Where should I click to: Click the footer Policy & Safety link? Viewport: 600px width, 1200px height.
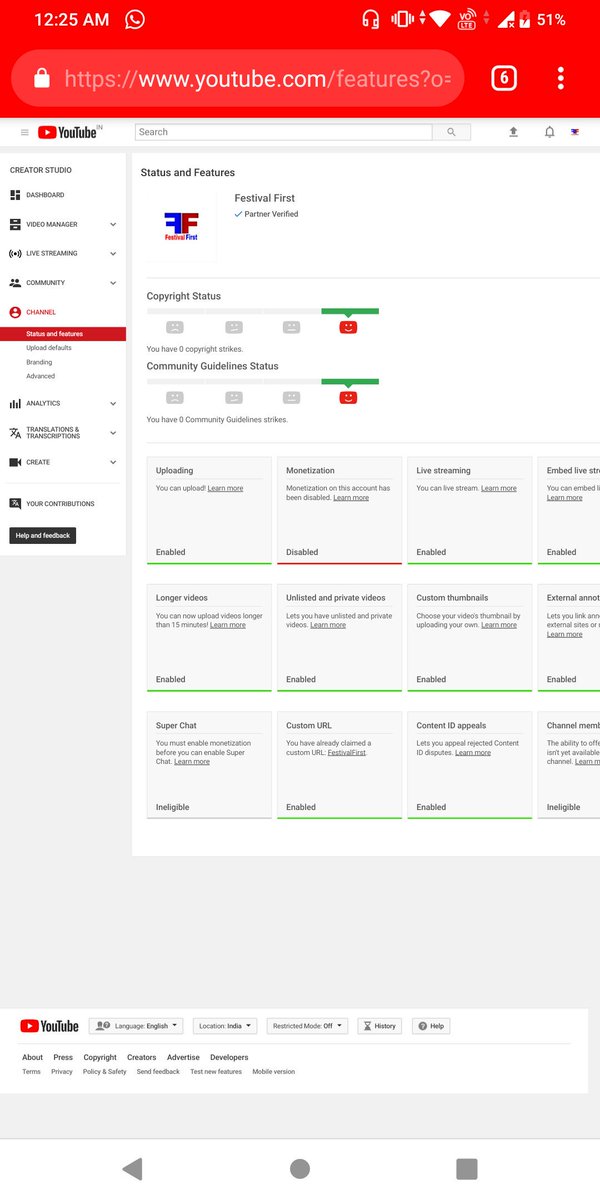coord(105,1071)
